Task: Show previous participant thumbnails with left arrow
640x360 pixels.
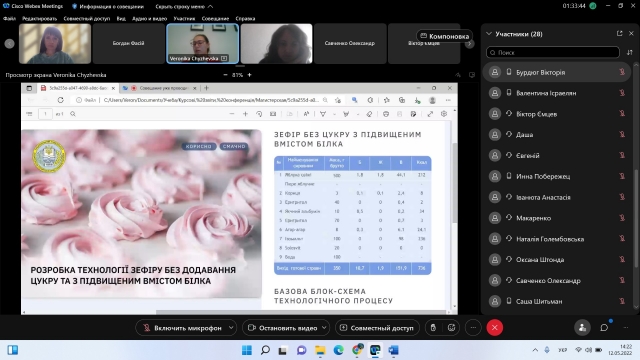Action: pyautogui.click(x=9, y=43)
